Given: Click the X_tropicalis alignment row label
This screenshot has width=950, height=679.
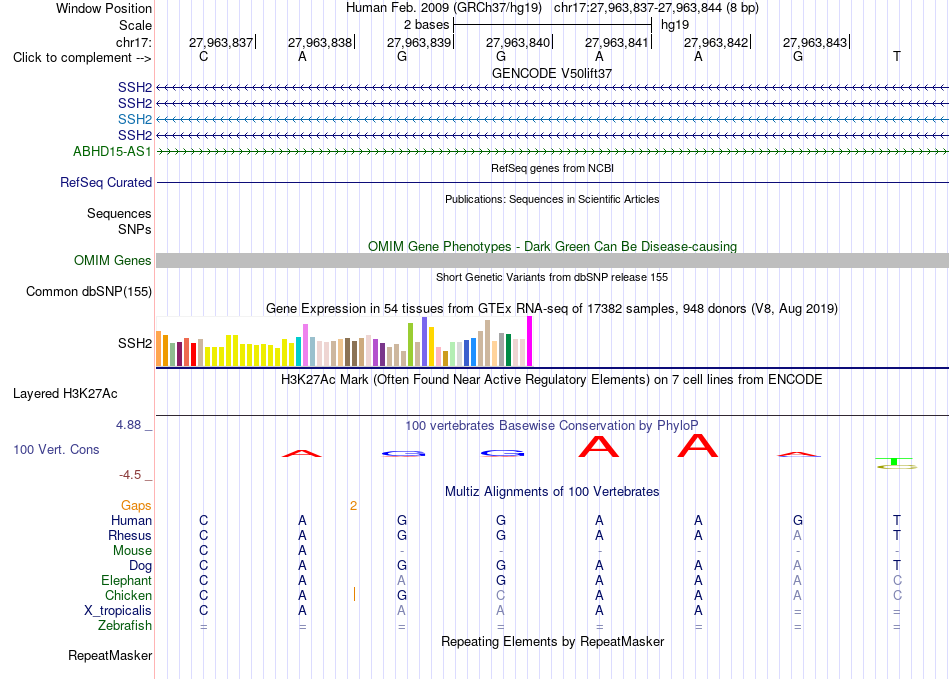Looking at the screenshot, I should [x=118, y=611].
